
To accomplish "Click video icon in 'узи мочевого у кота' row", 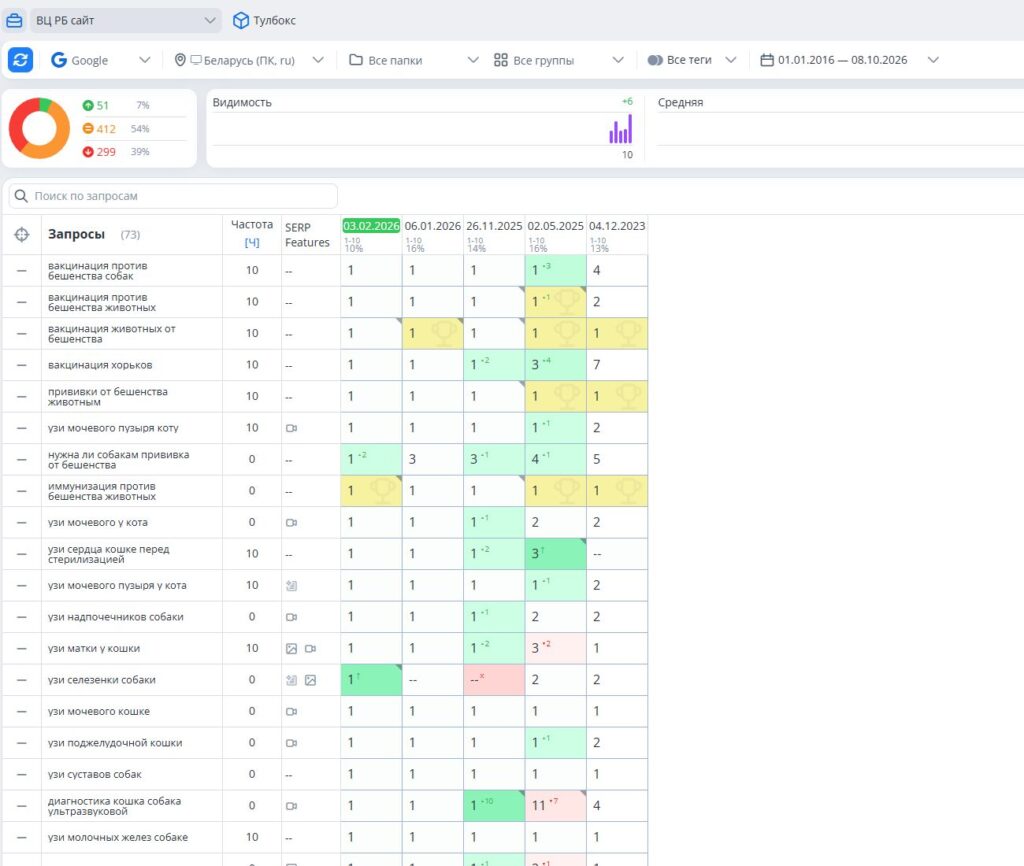I will pos(292,522).
